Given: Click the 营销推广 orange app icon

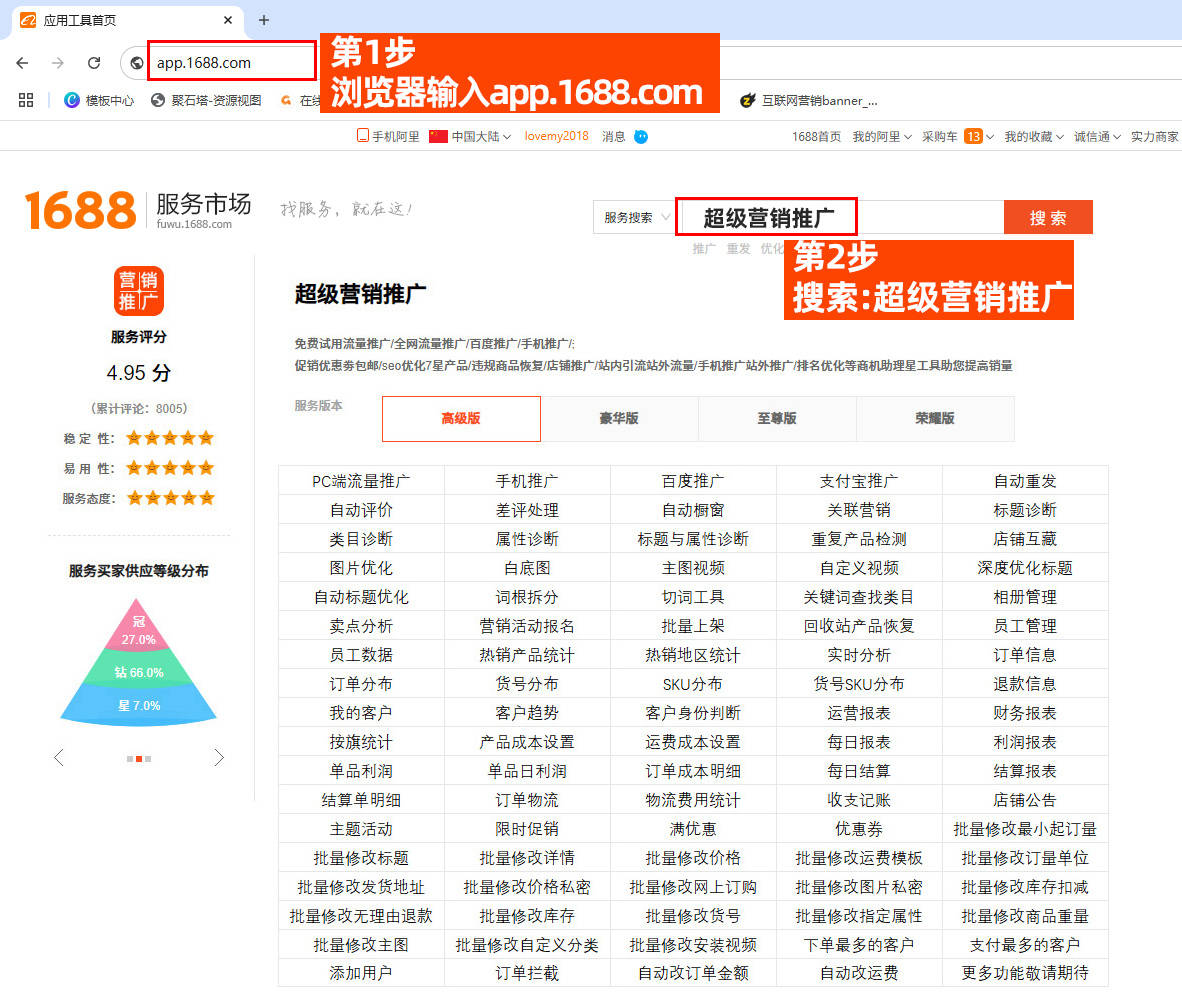Looking at the screenshot, I should click(138, 291).
